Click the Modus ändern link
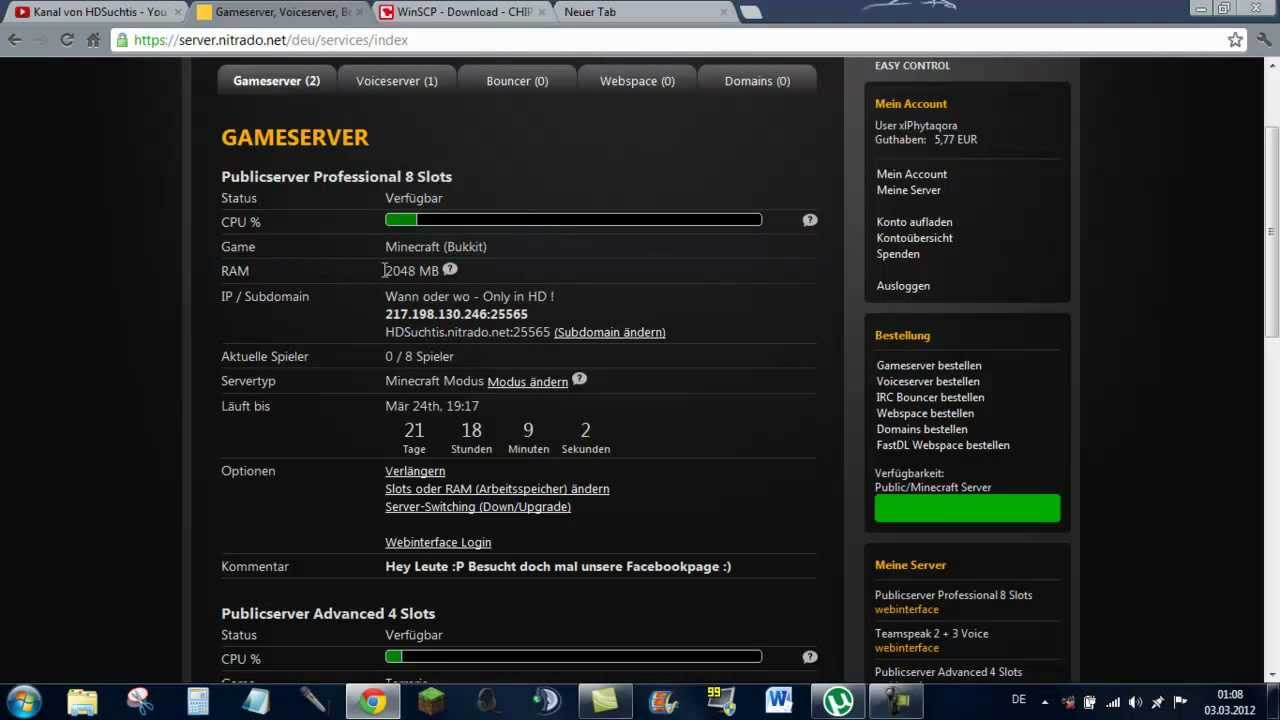Screen dimensions: 1280x720 (527, 382)
